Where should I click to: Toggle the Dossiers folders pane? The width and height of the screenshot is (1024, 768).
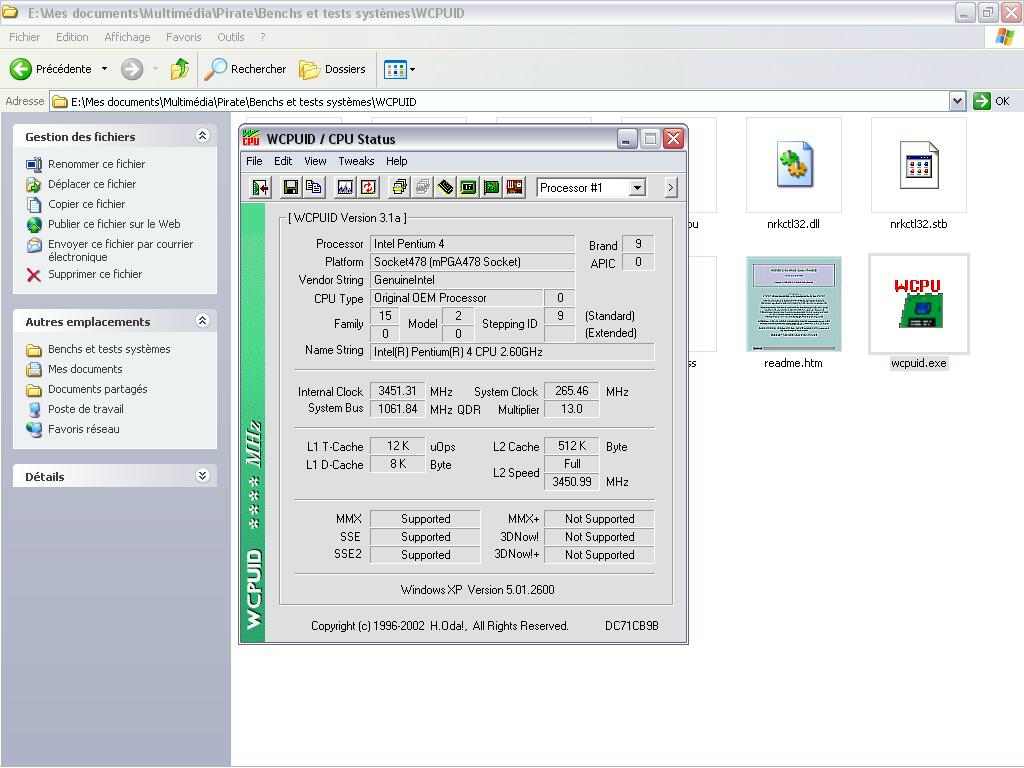coord(332,69)
